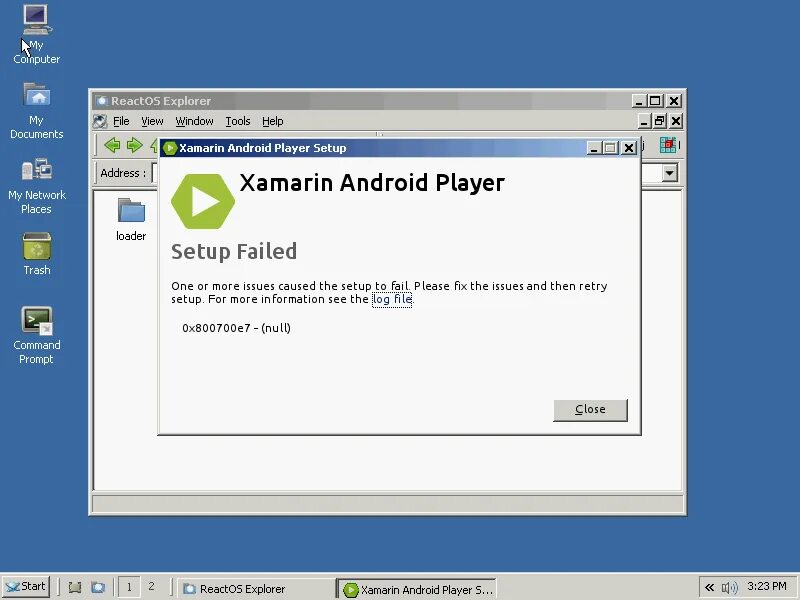This screenshot has width=800, height=600.
Task: Click the show desktop quick launch icon
Action: 75,588
